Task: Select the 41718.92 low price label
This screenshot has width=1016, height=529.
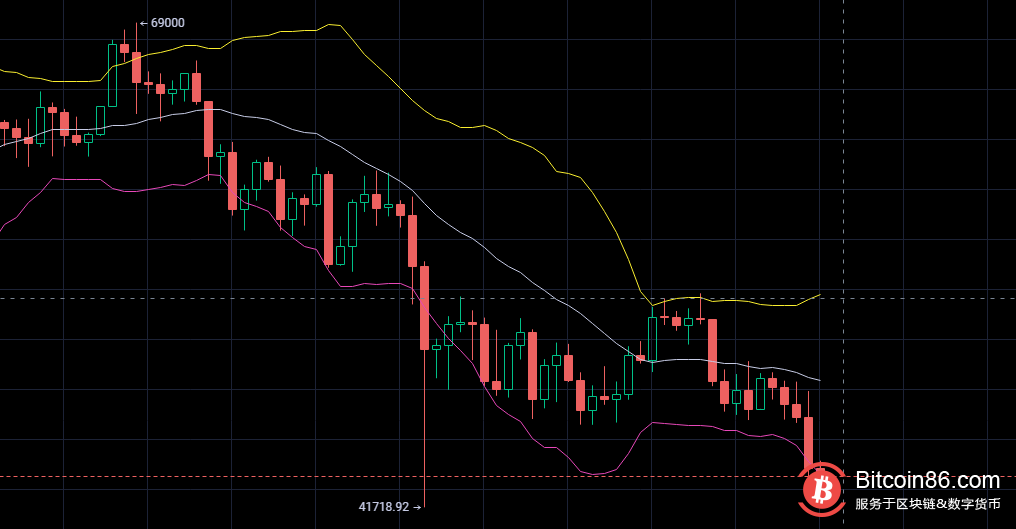Action: click(x=384, y=507)
